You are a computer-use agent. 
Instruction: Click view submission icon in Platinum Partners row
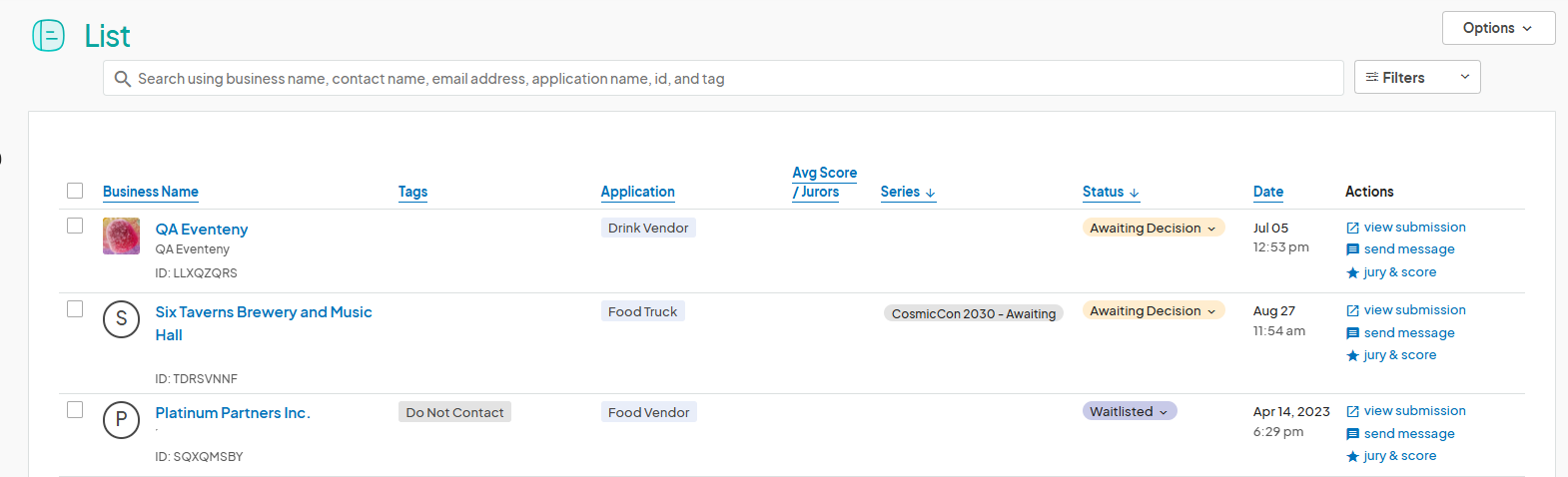1353,411
